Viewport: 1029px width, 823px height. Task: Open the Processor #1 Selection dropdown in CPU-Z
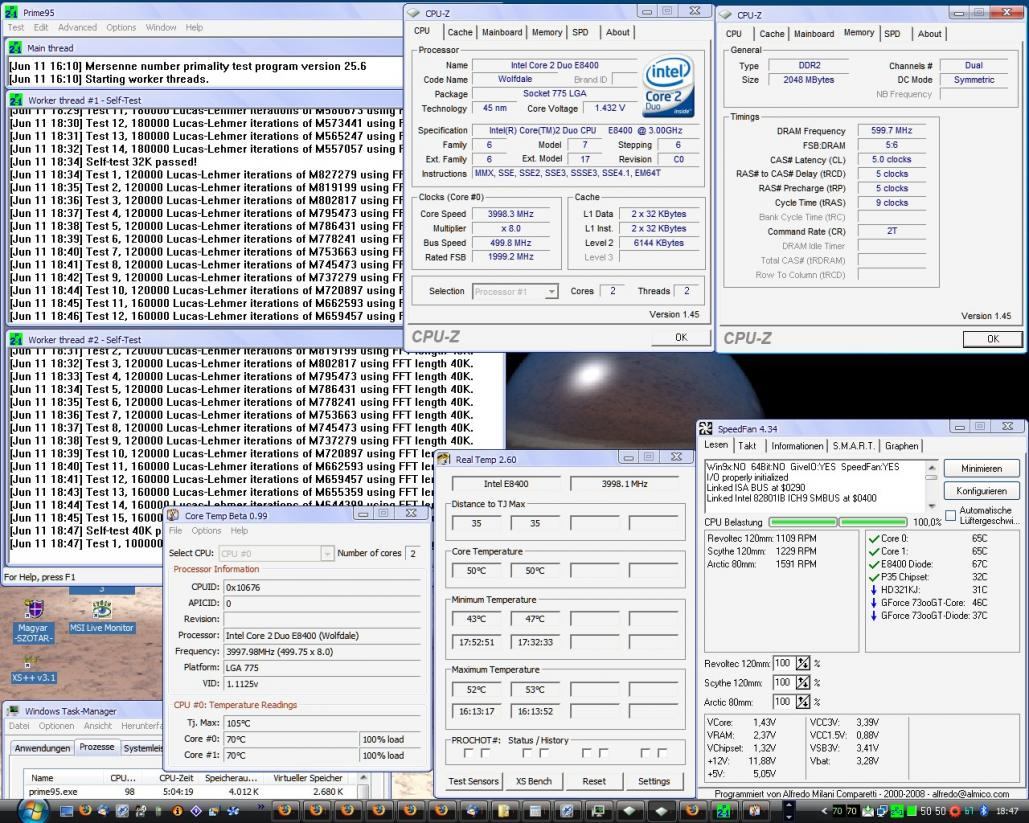pos(515,291)
